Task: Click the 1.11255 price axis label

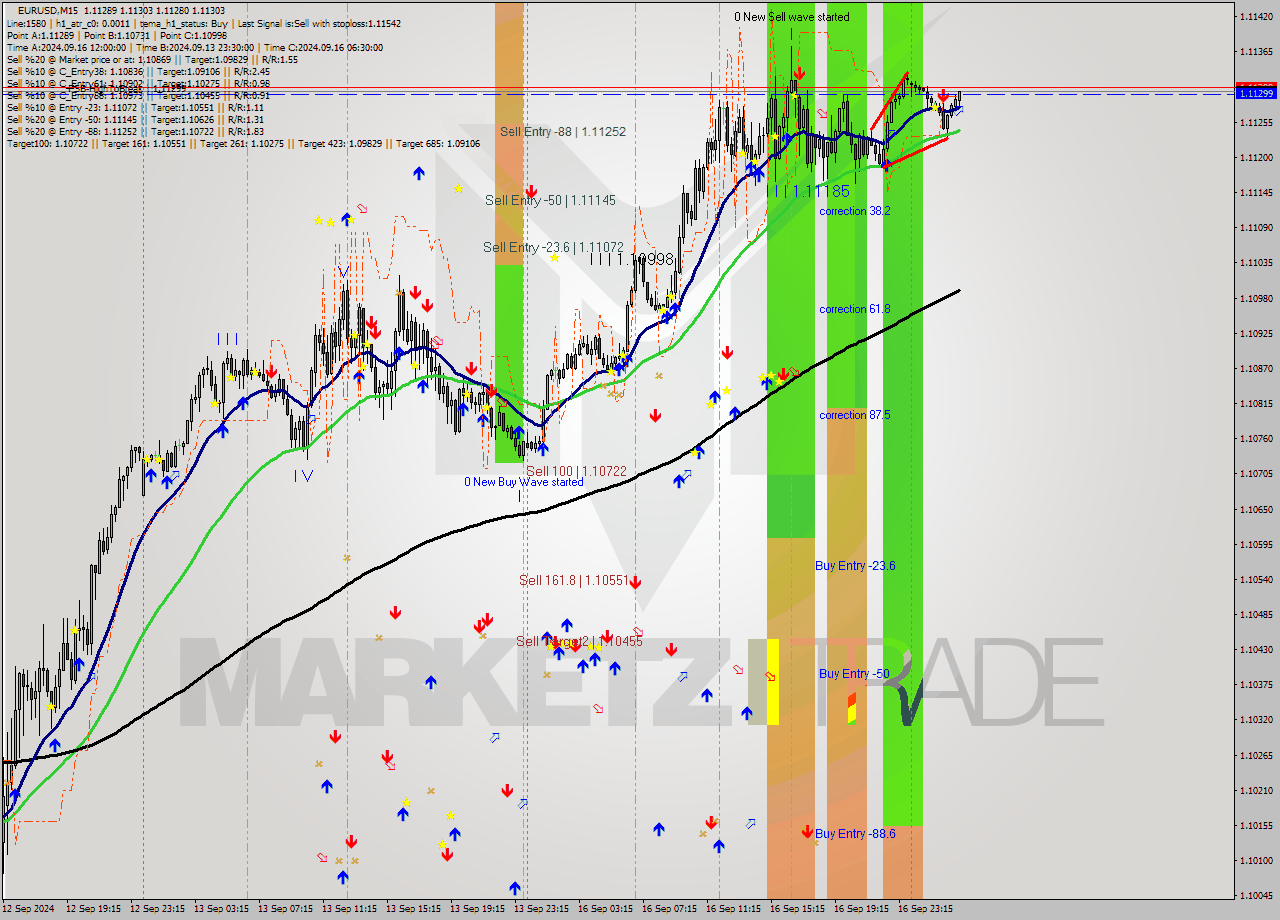Action: point(1256,122)
